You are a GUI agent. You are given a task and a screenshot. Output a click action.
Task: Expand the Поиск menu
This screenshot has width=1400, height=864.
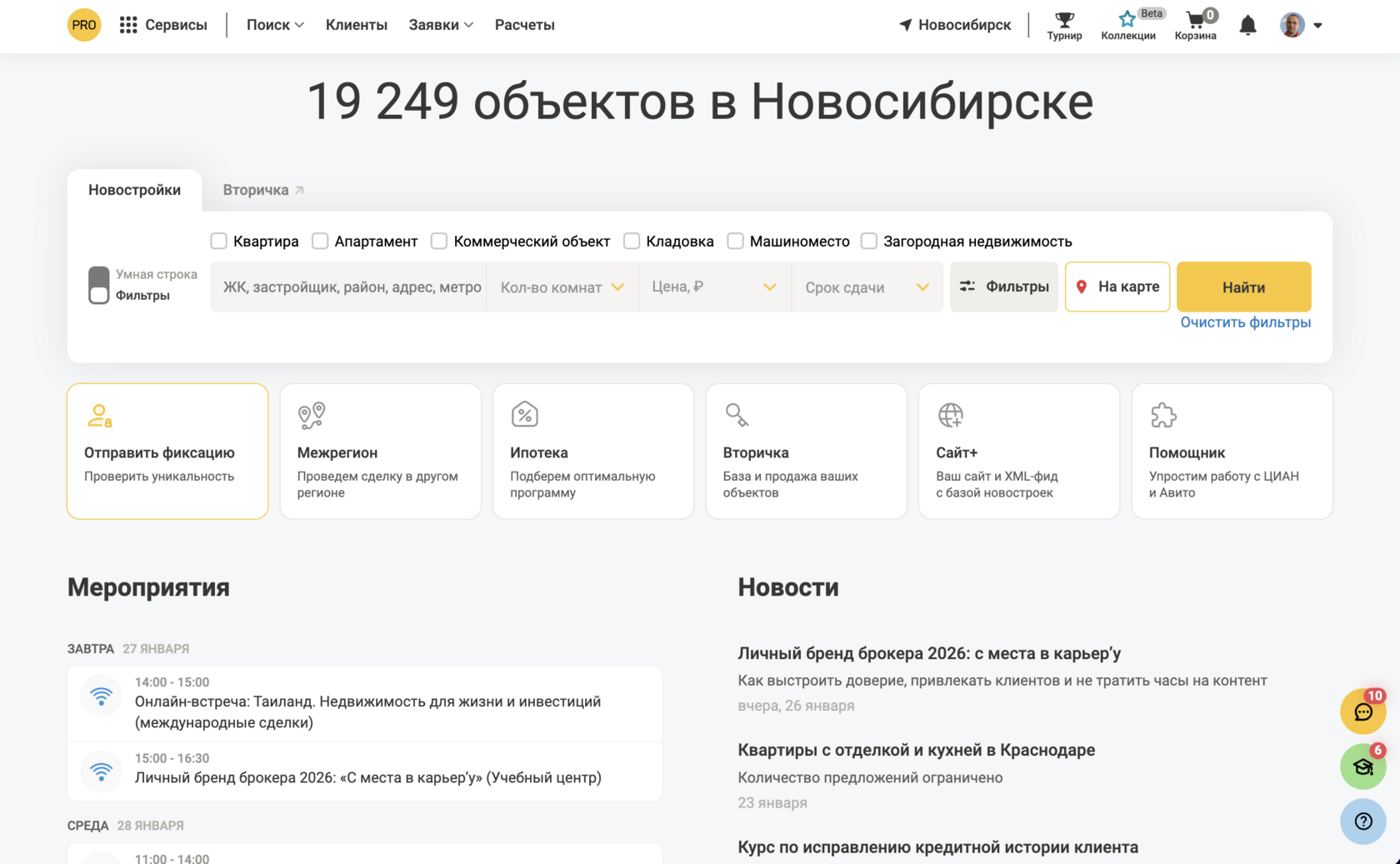[x=275, y=25]
